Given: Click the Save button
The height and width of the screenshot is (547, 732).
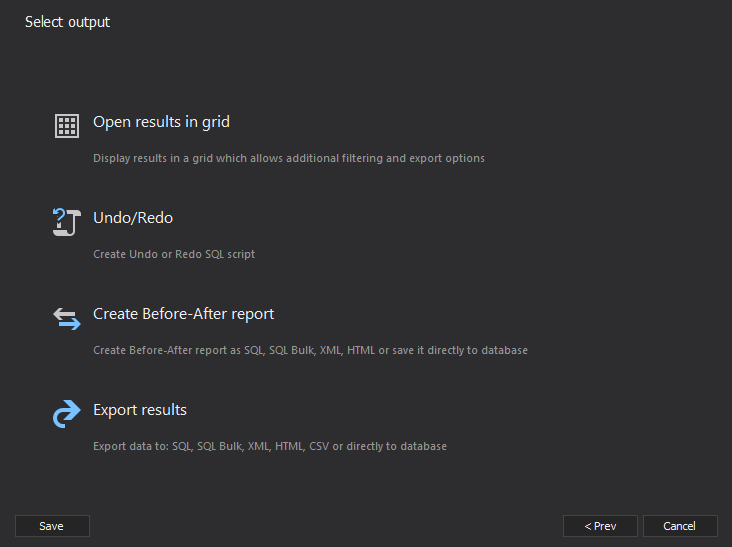Looking at the screenshot, I should click(x=52, y=526).
